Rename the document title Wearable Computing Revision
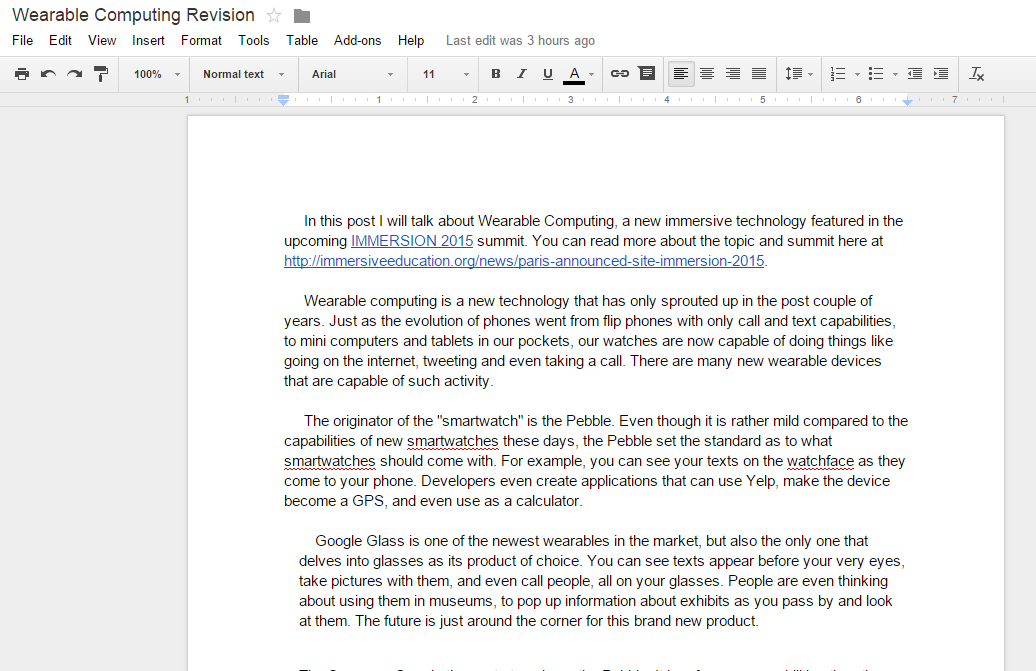The image size is (1036, 671). pyautogui.click(x=133, y=15)
